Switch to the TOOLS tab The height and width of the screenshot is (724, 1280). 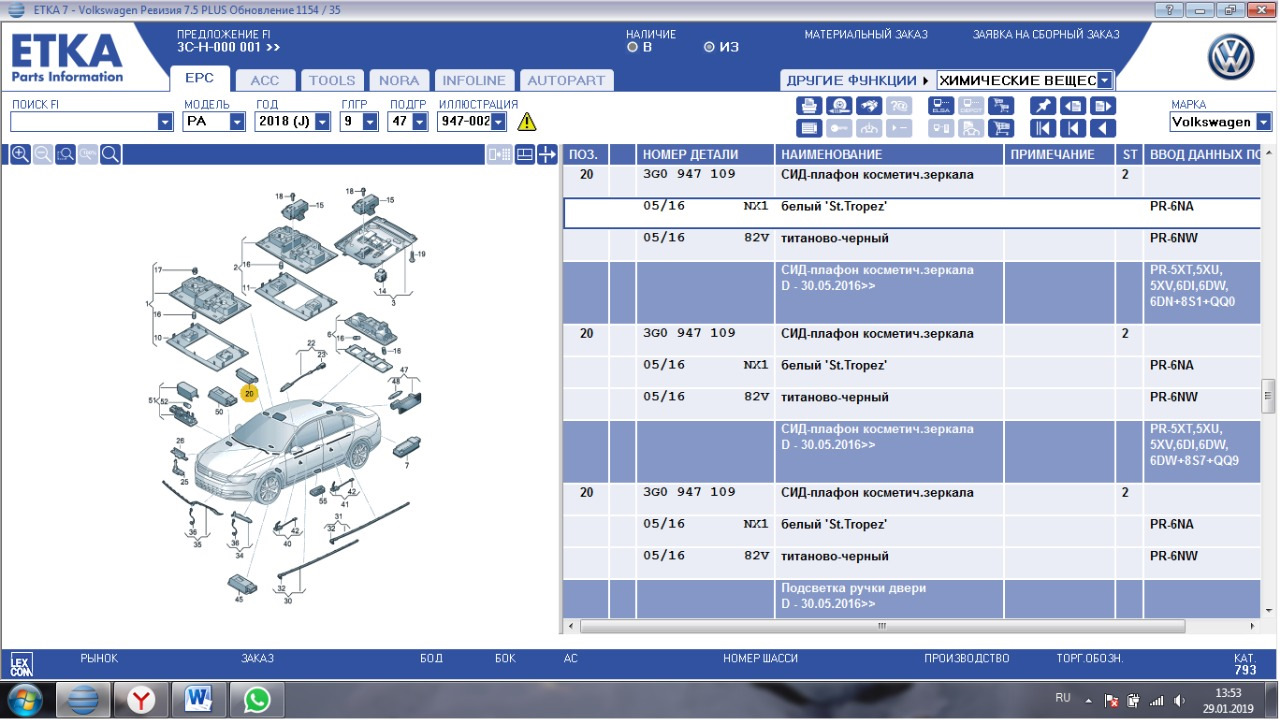332,80
